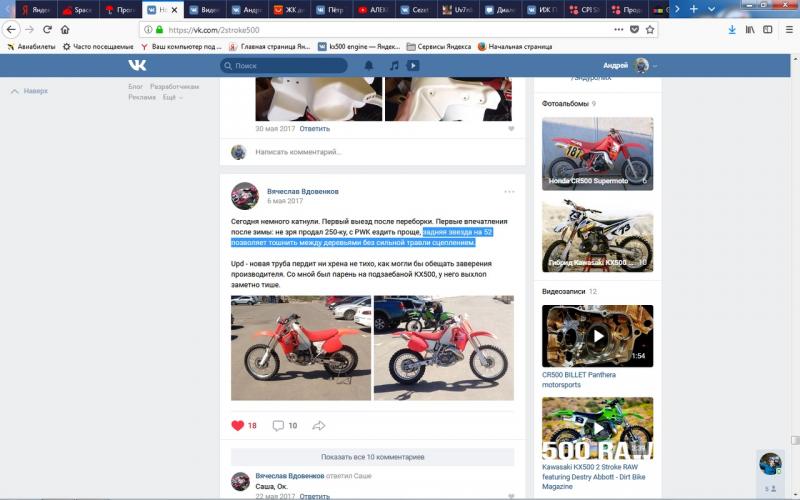The width and height of the screenshot is (800, 500).
Task: Share the post with the arrow icon
Action: click(x=319, y=426)
